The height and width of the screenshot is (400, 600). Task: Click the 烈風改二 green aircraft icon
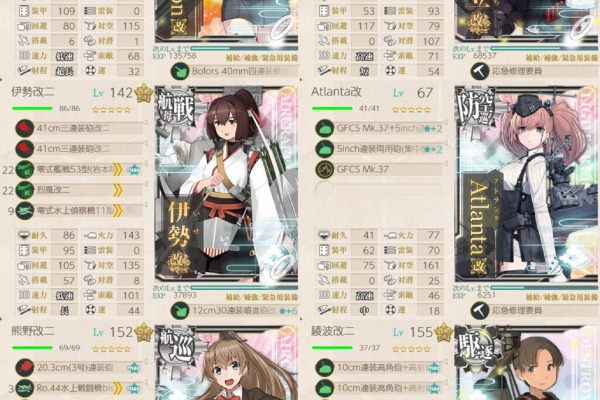click(x=24, y=190)
